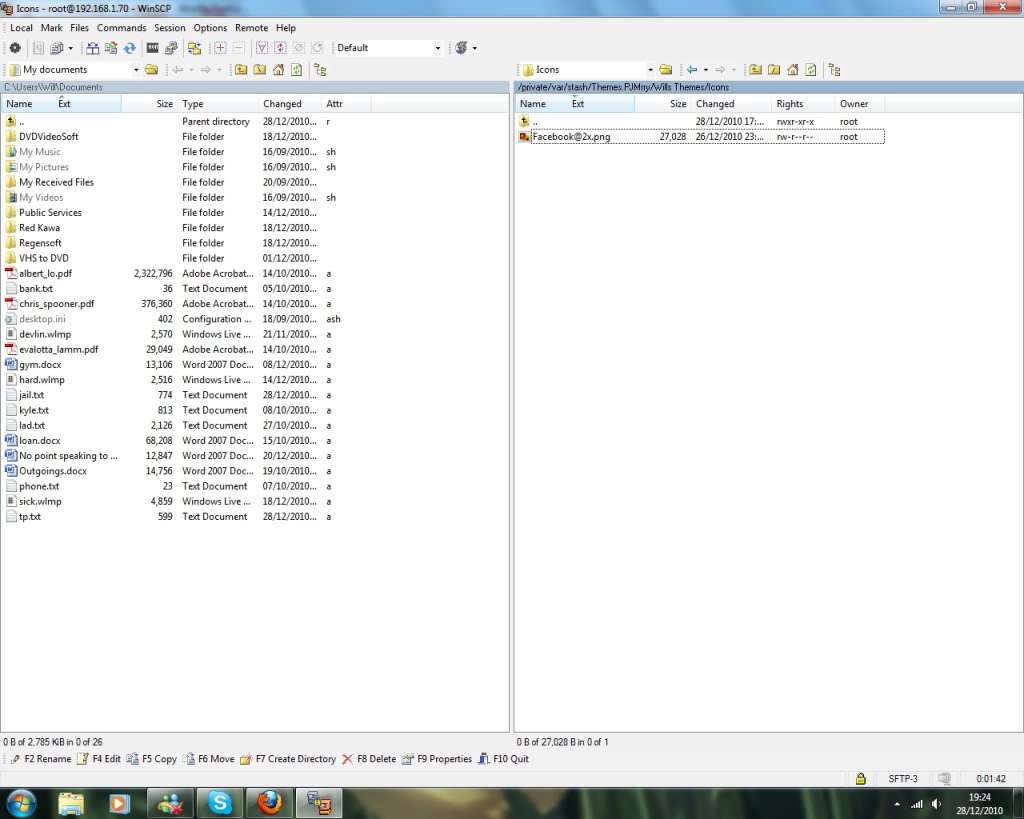Click the Windows Start button
Viewport: 1024px width, 819px height.
[20, 803]
